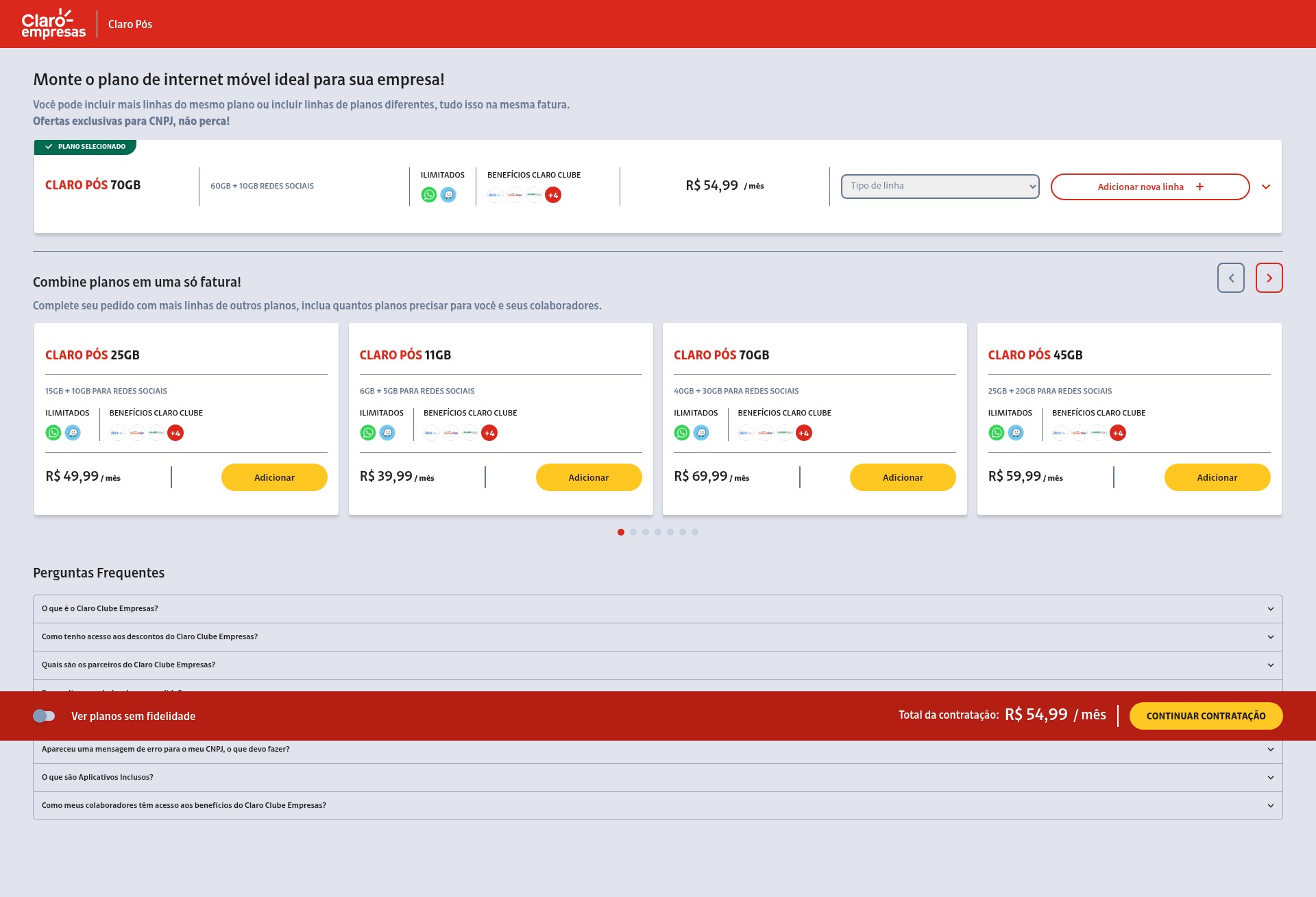1316x897 pixels.
Task: Click 'CLARO PÓS 25GB' card title
Action: coord(93,355)
